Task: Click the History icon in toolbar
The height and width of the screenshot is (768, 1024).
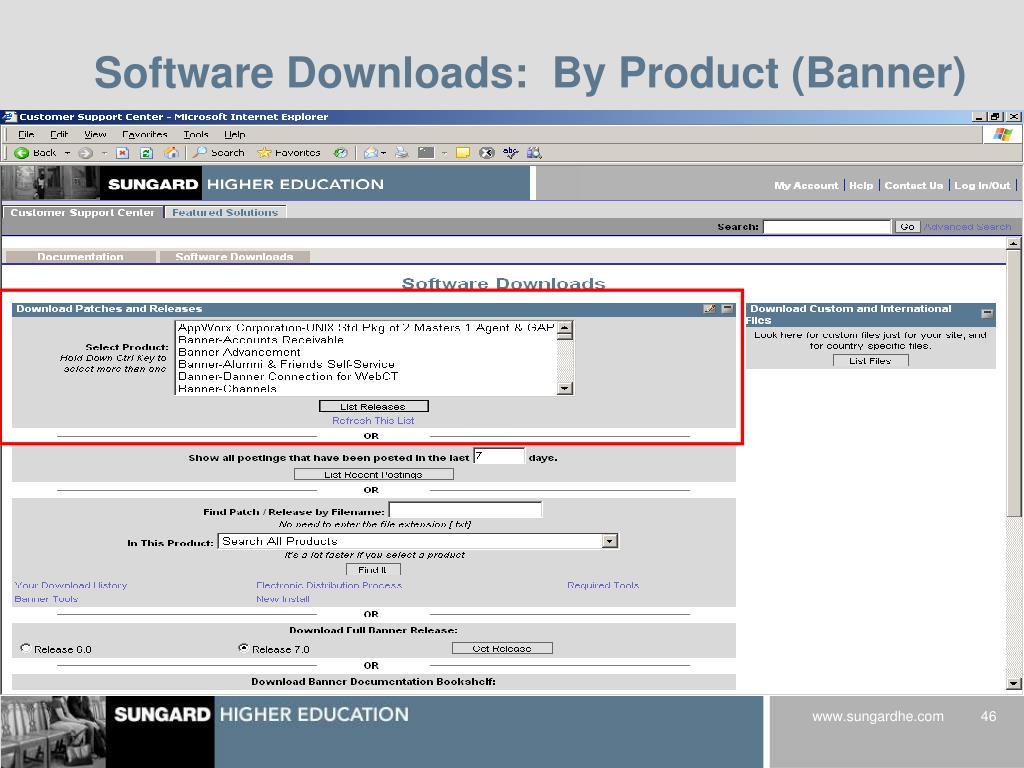Action: pyautogui.click(x=340, y=153)
